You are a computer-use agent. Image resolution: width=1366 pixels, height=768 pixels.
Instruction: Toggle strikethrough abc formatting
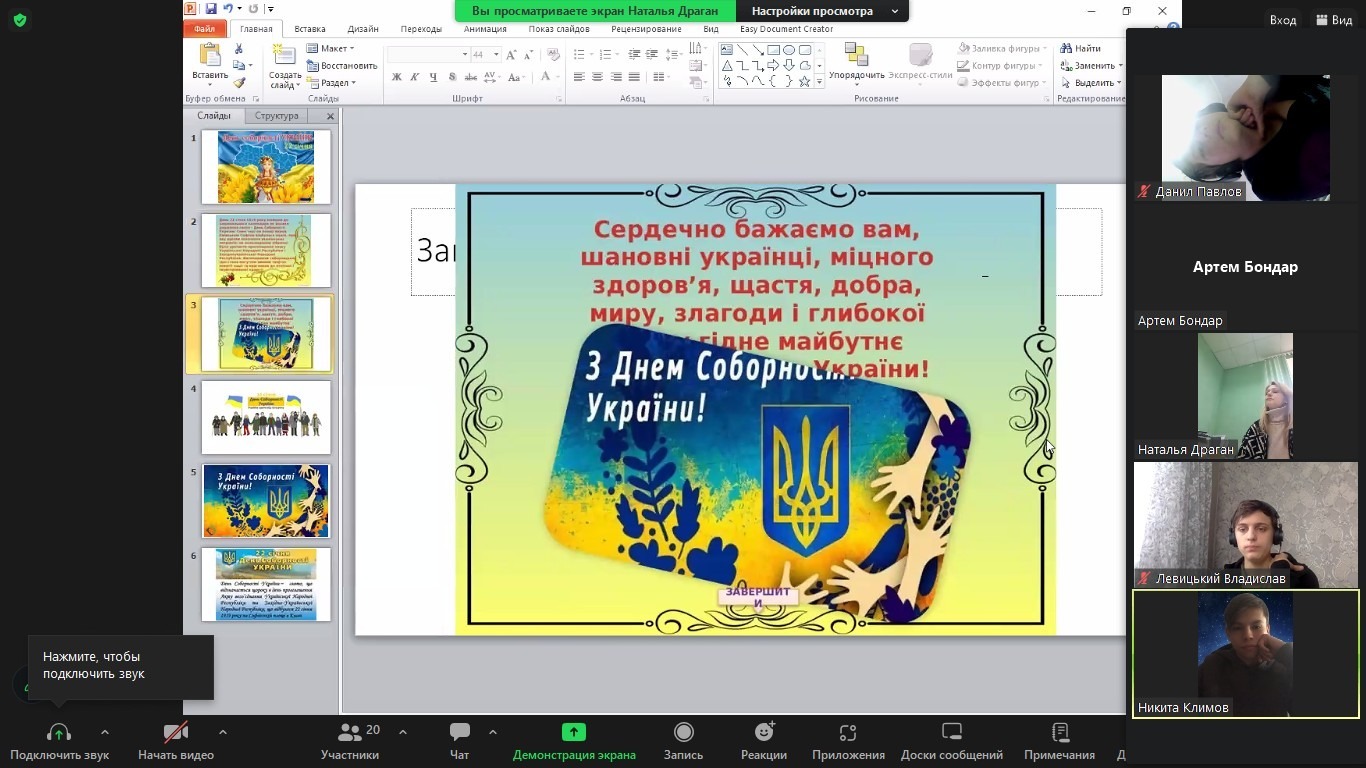pyautogui.click(x=471, y=77)
